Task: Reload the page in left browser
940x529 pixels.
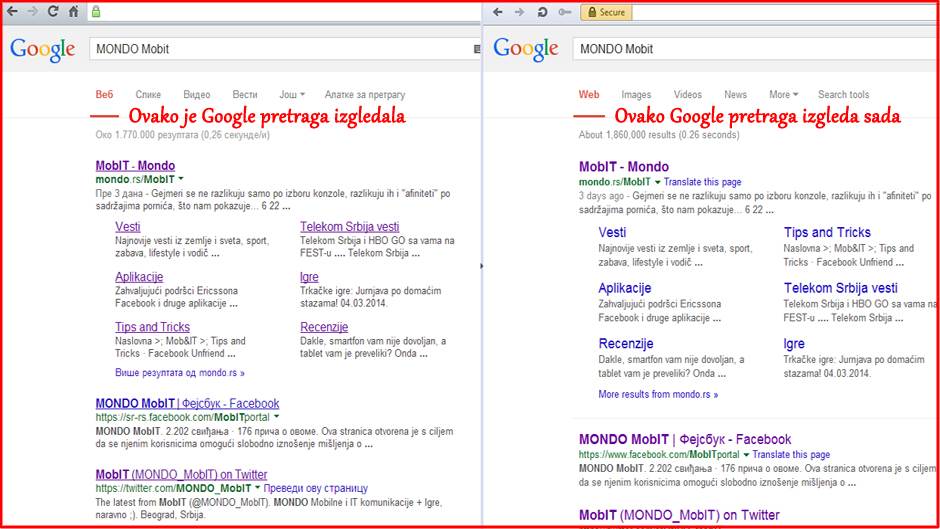Action: (53, 11)
